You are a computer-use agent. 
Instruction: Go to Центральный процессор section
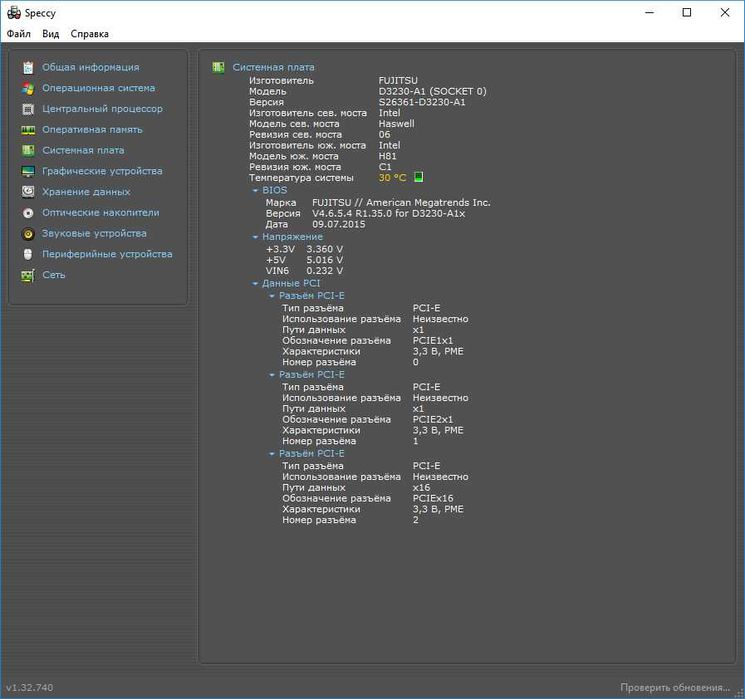coord(102,109)
